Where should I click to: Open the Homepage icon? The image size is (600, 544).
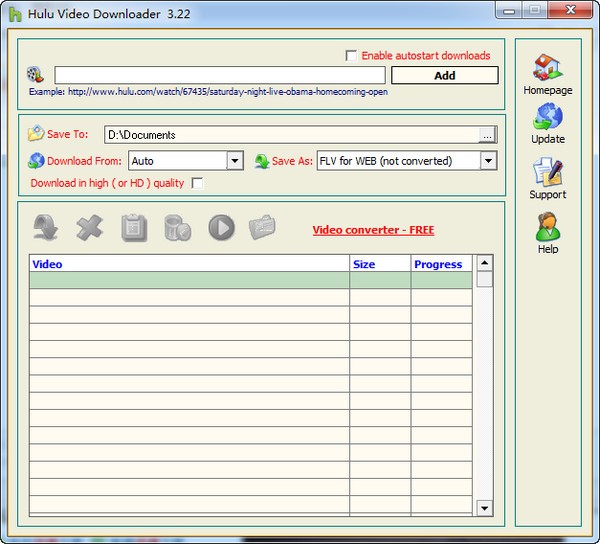(548, 67)
